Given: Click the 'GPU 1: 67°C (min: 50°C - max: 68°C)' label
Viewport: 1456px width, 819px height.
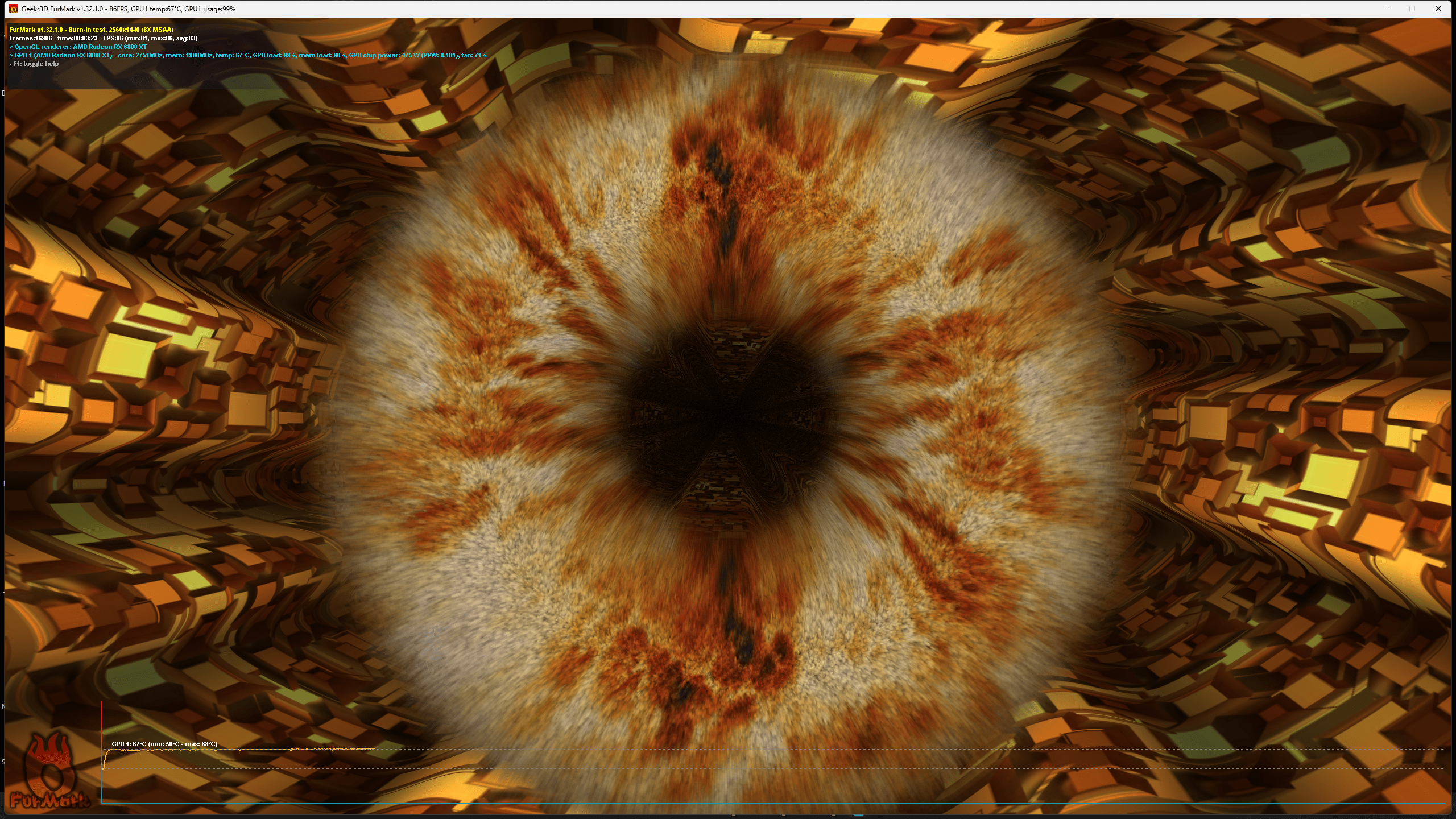Looking at the screenshot, I should point(164,744).
